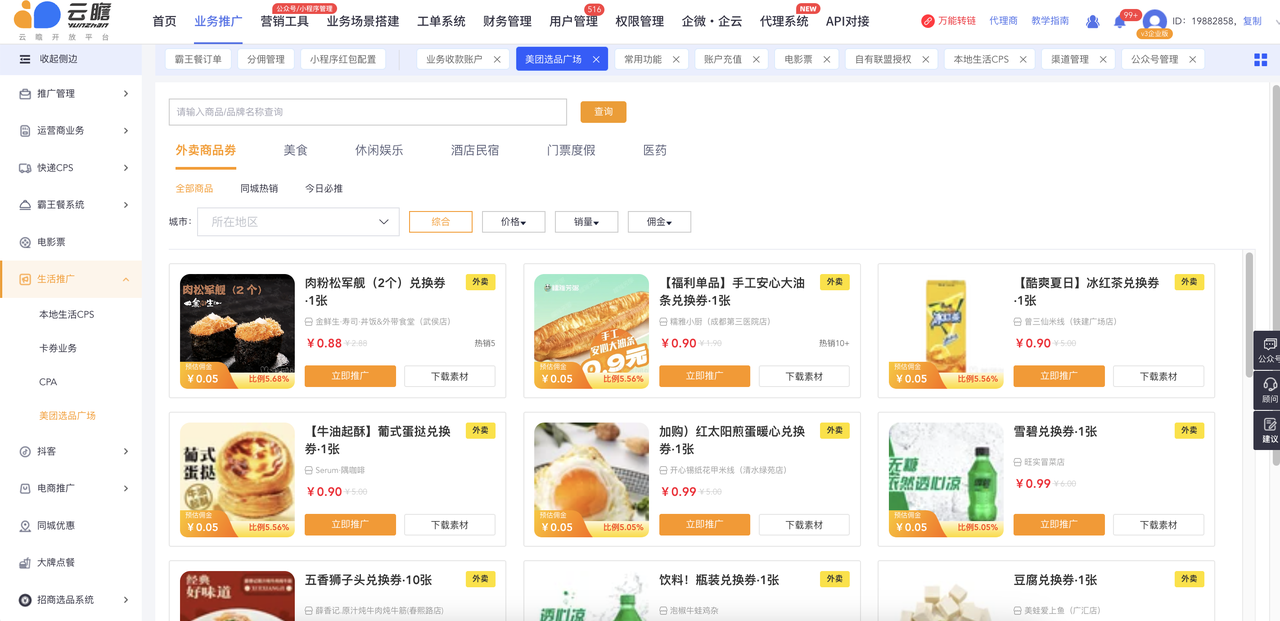The width and height of the screenshot is (1280, 621).
Task: Open the tab grid menu icon
Action: 1260,60
